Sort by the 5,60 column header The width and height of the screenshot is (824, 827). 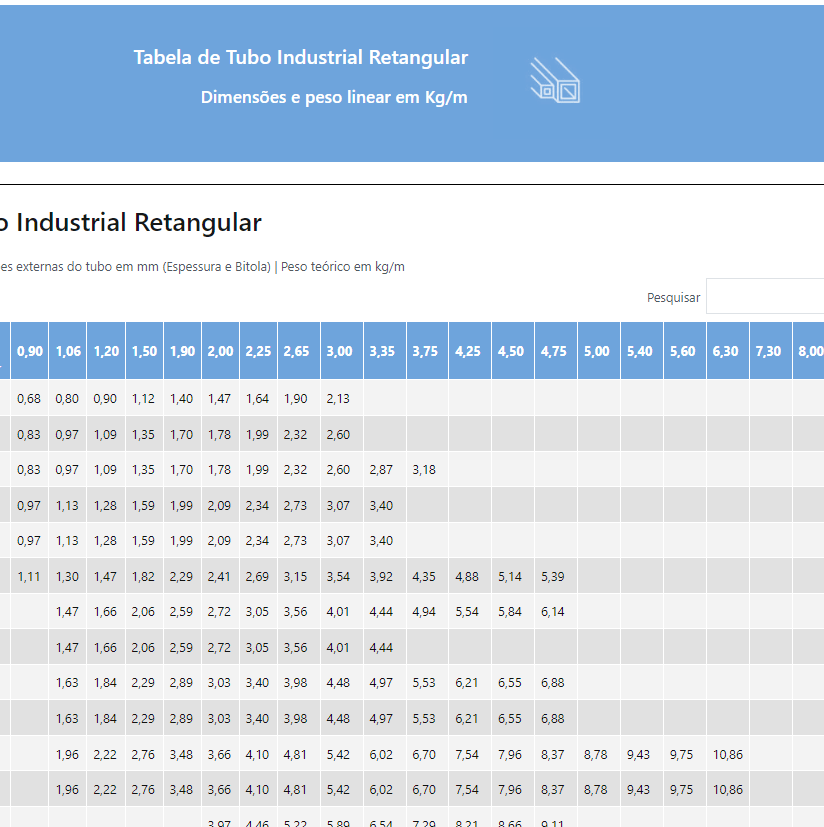682,351
